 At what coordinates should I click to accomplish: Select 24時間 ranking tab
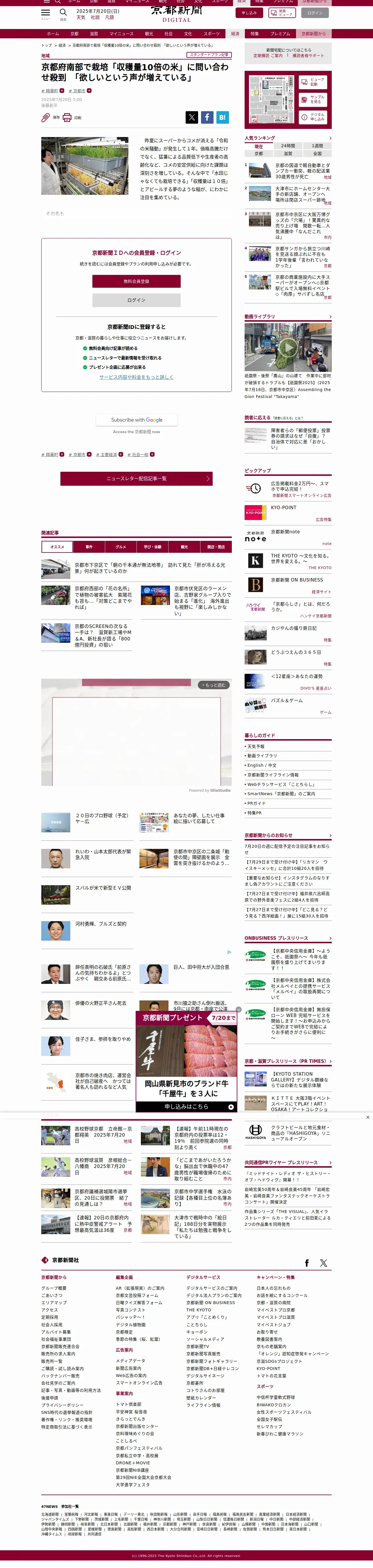tap(288, 146)
